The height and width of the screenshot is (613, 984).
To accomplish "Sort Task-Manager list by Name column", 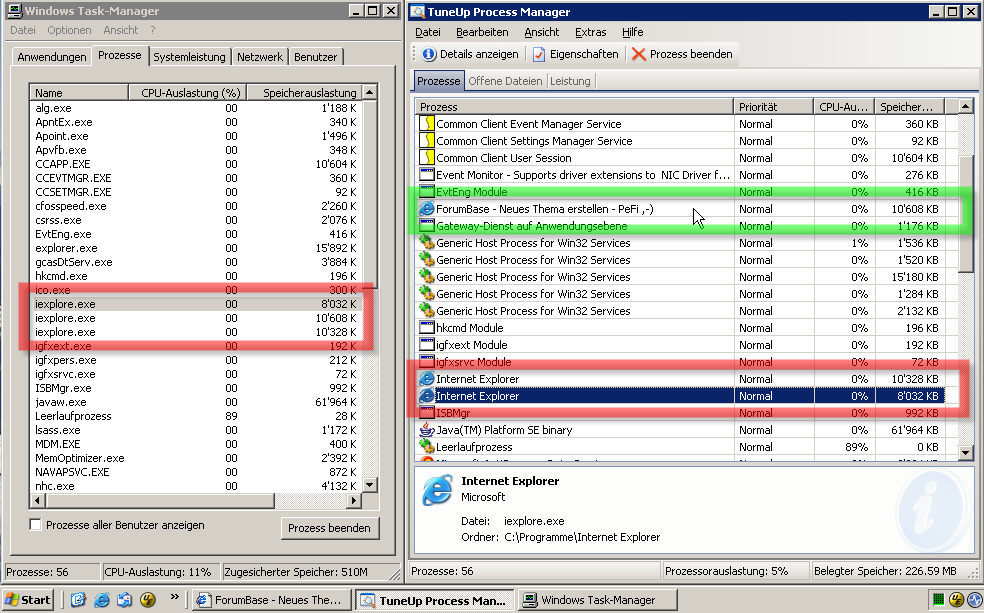I will coord(79,92).
